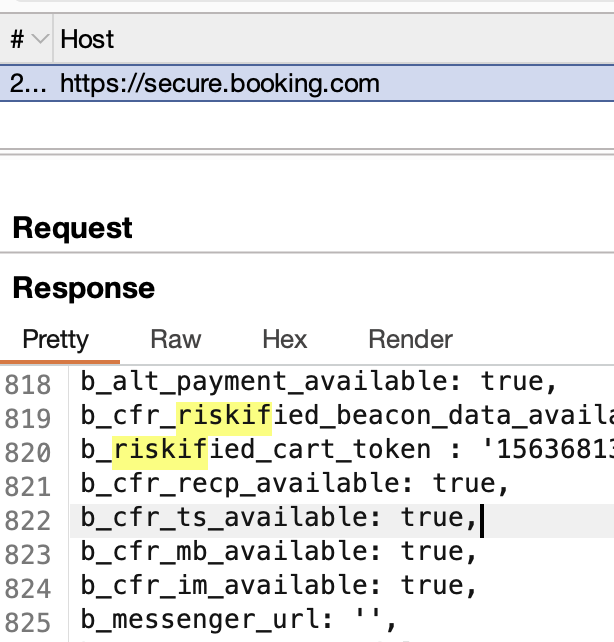Switch to the Hex view tab
The height and width of the screenshot is (642, 614).
click(x=285, y=339)
